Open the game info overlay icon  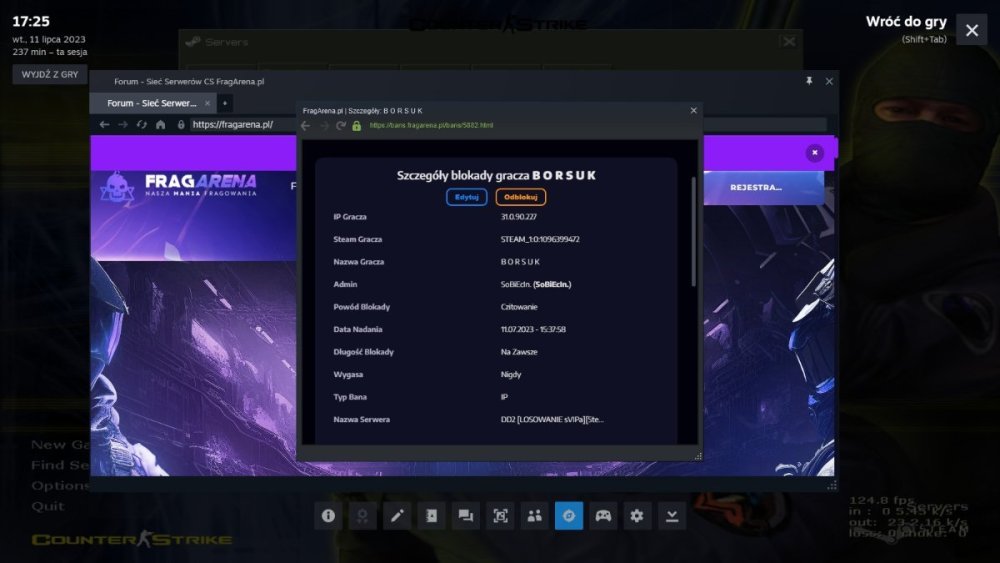pos(328,516)
